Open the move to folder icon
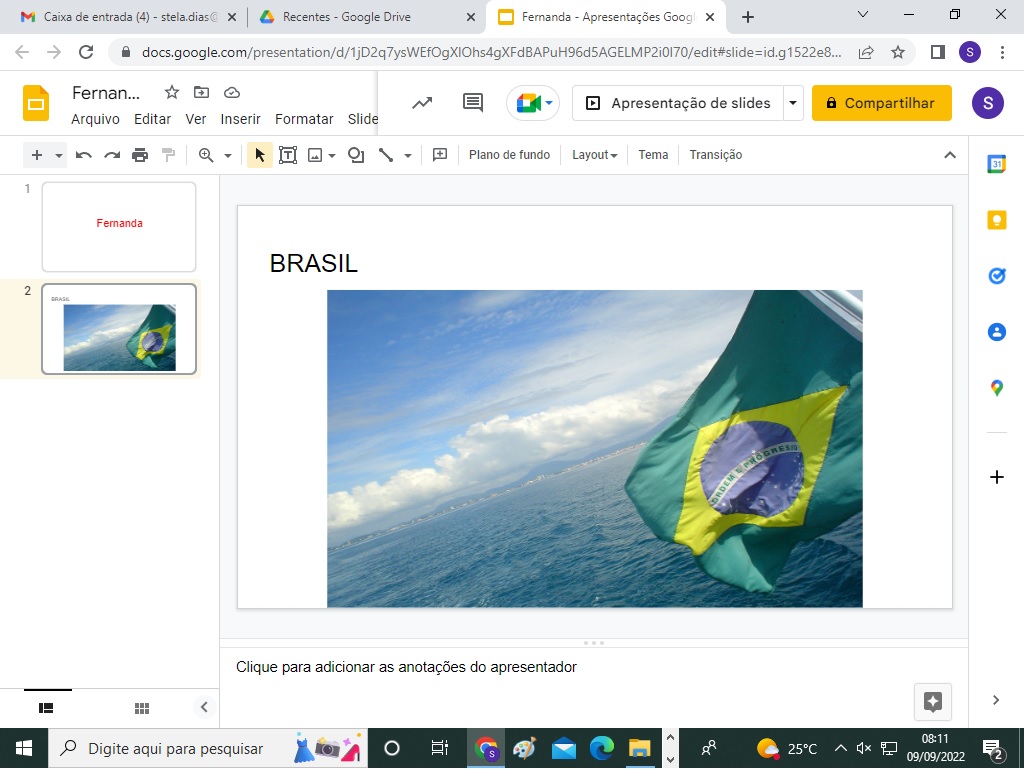Image resolution: width=1024 pixels, height=769 pixels. 201,93
